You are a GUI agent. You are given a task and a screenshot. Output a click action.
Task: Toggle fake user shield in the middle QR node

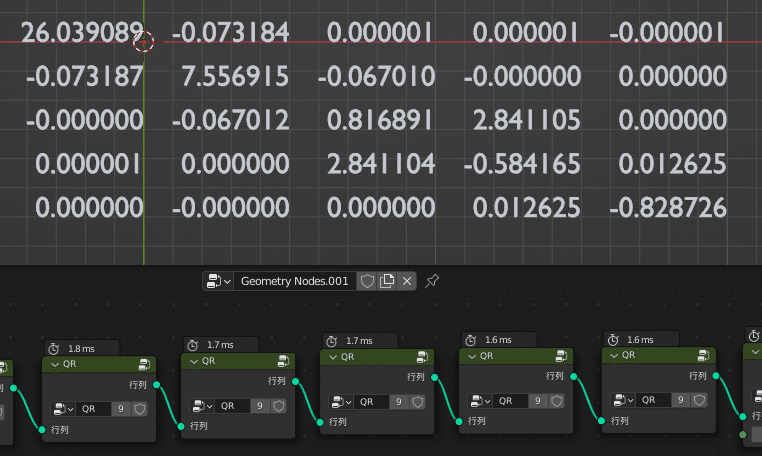tap(417, 402)
